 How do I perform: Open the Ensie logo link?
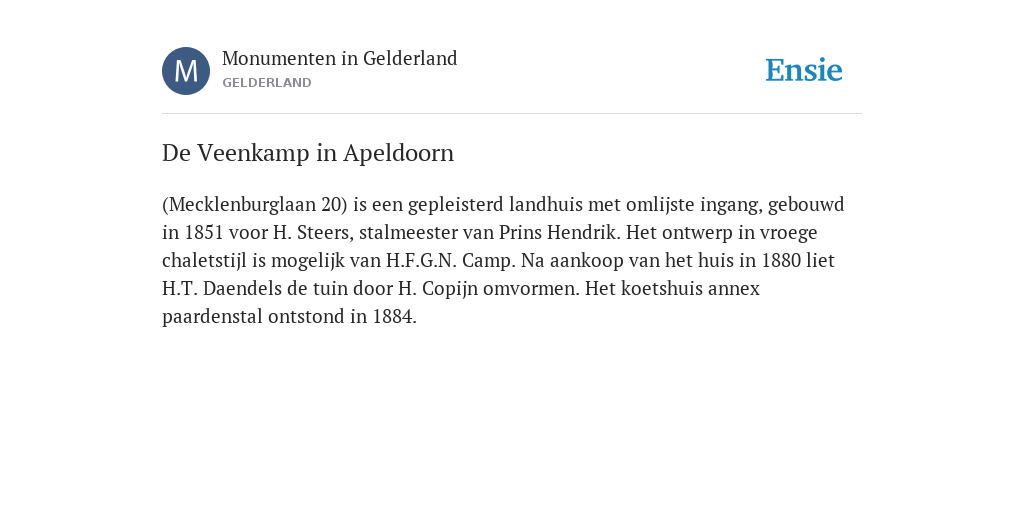coord(804,70)
